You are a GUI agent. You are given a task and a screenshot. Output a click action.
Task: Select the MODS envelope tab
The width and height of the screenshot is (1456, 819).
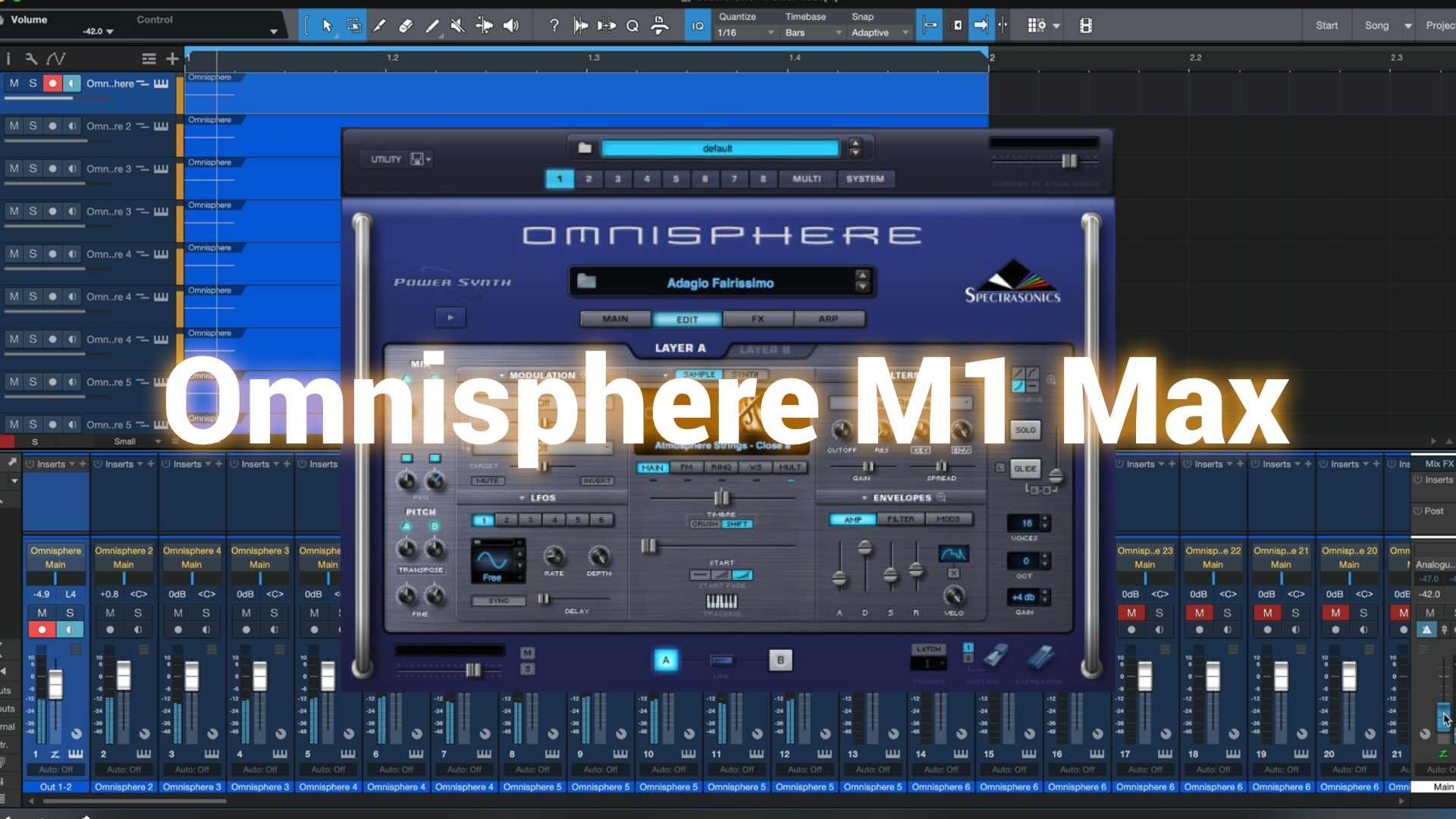click(x=948, y=519)
